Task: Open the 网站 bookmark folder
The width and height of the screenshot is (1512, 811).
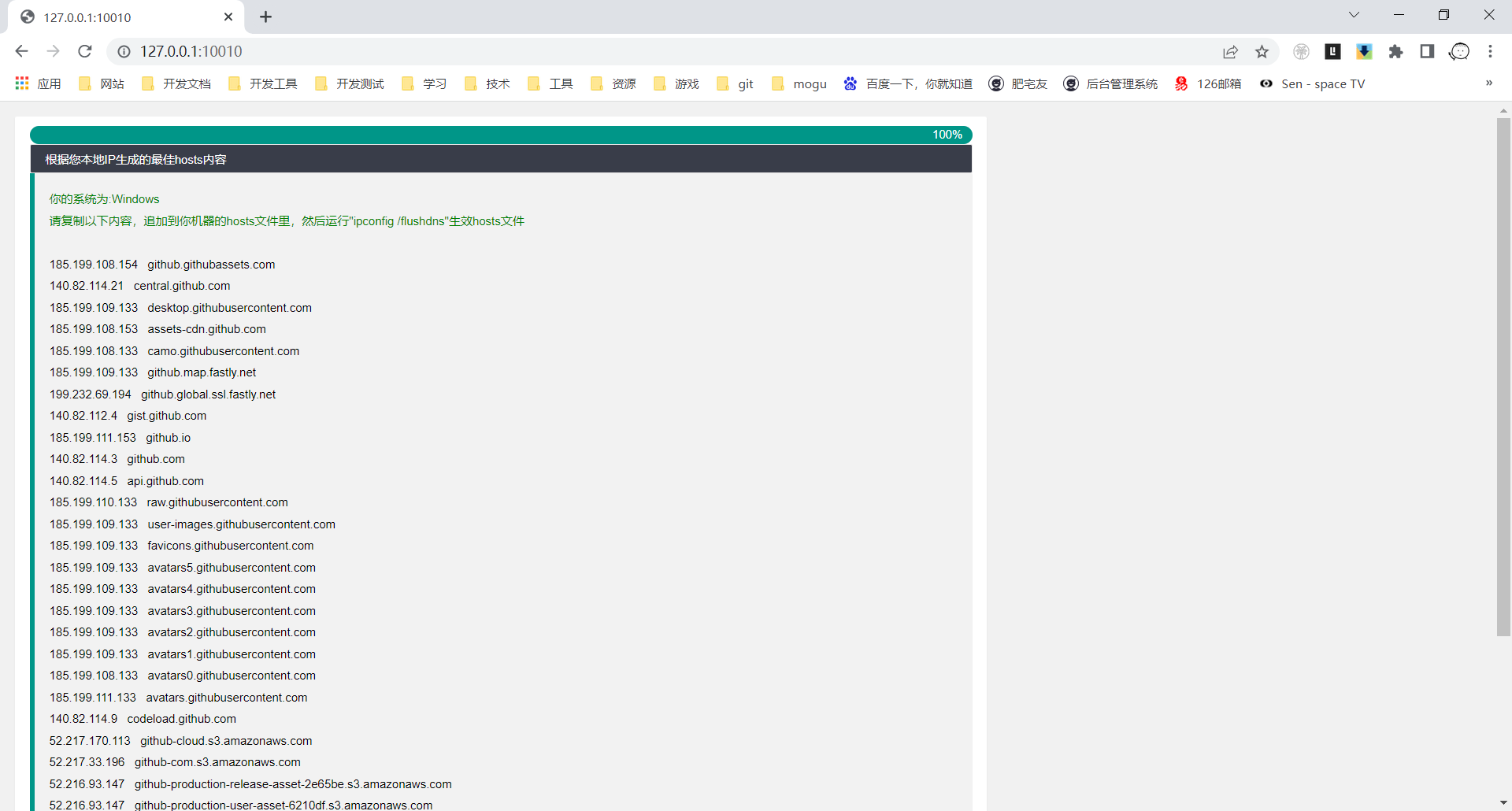Action: tap(102, 83)
